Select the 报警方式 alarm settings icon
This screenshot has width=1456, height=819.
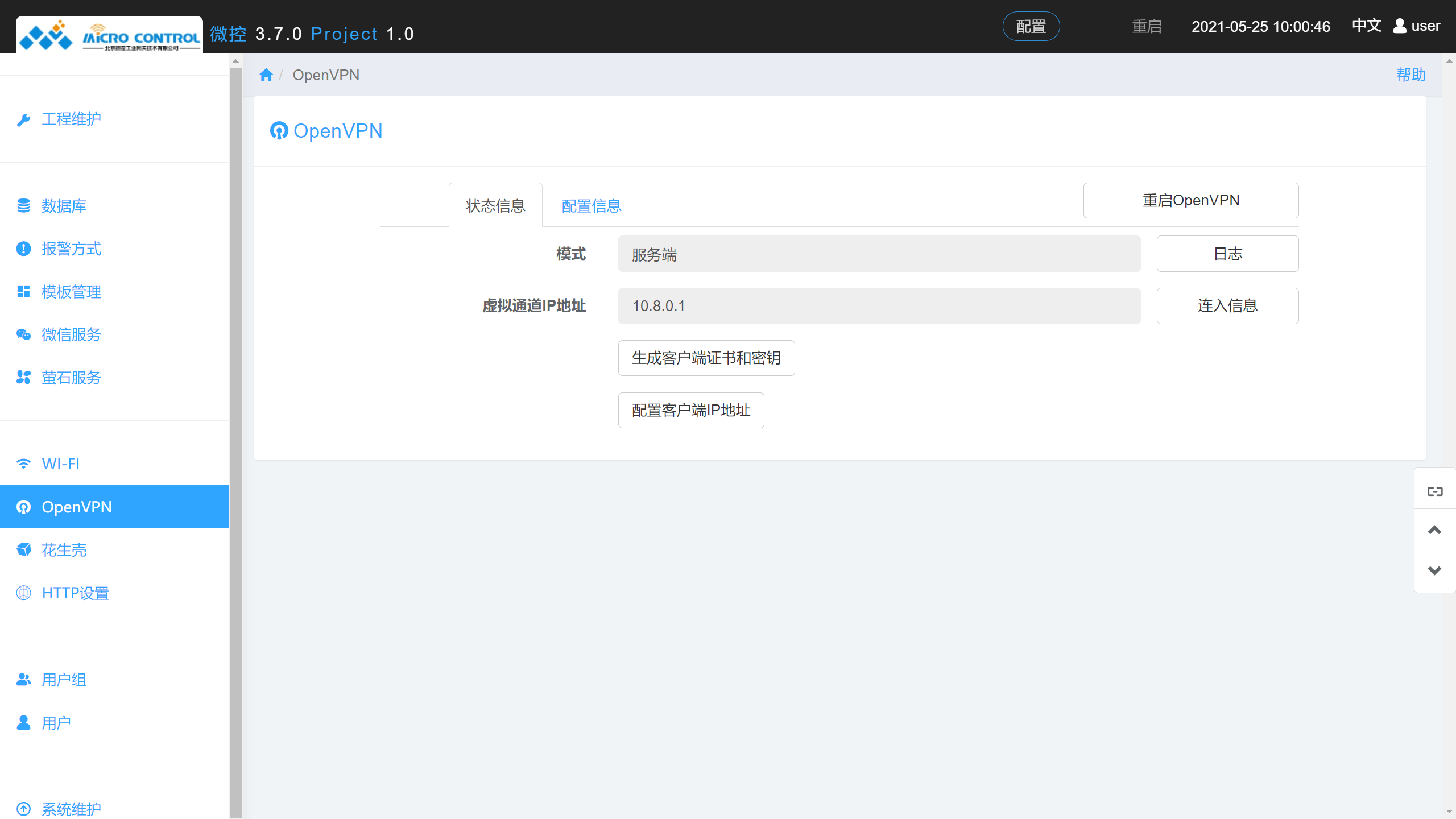(x=23, y=249)
